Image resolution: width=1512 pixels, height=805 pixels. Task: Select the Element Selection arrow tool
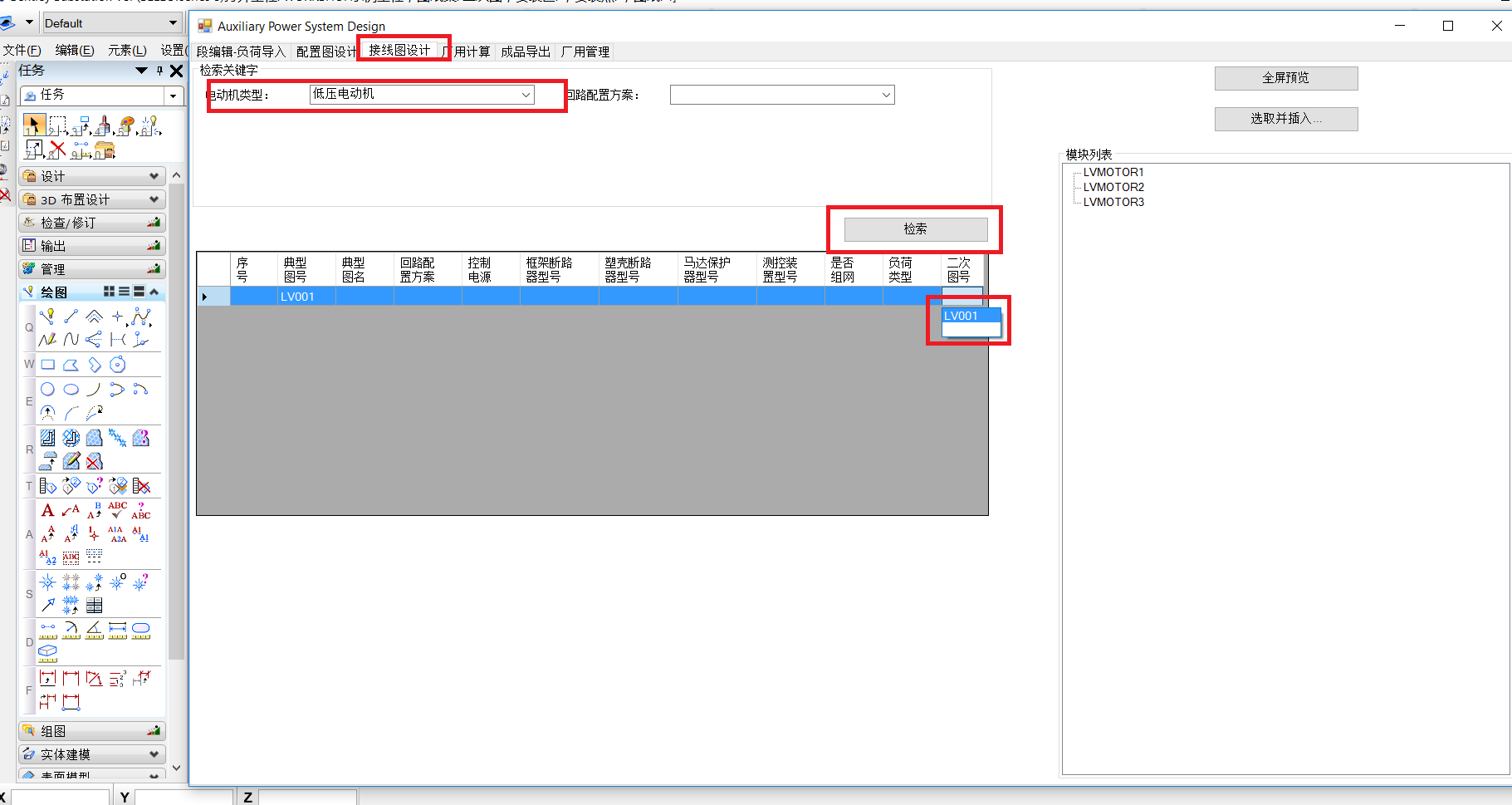click(34, 125)
